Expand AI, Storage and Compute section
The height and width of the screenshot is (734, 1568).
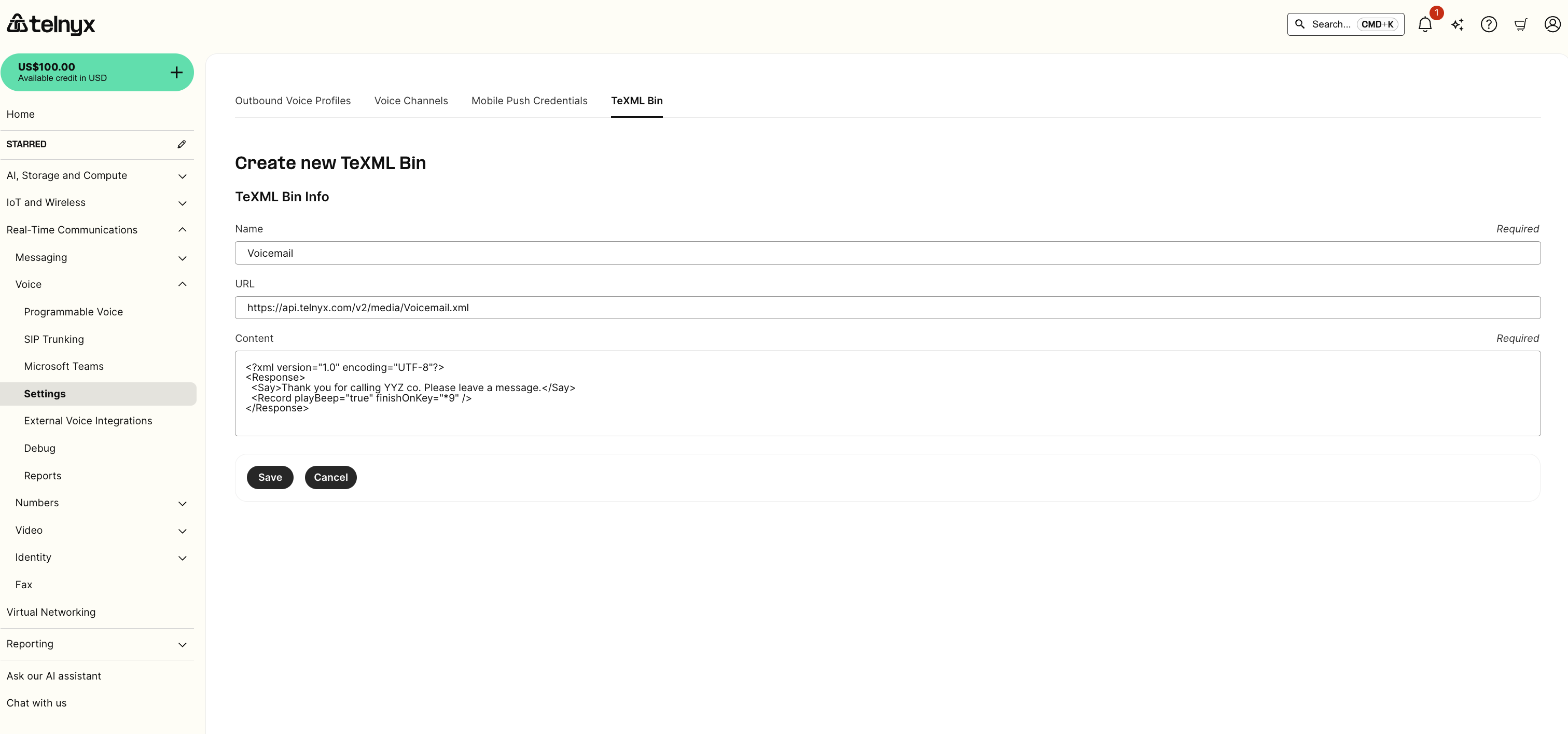(x=182, y=176)
